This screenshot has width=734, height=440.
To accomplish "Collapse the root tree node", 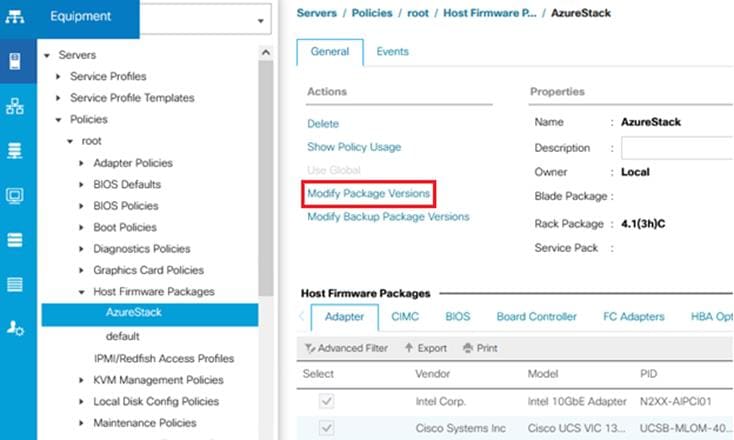I will tap(70, 141).
